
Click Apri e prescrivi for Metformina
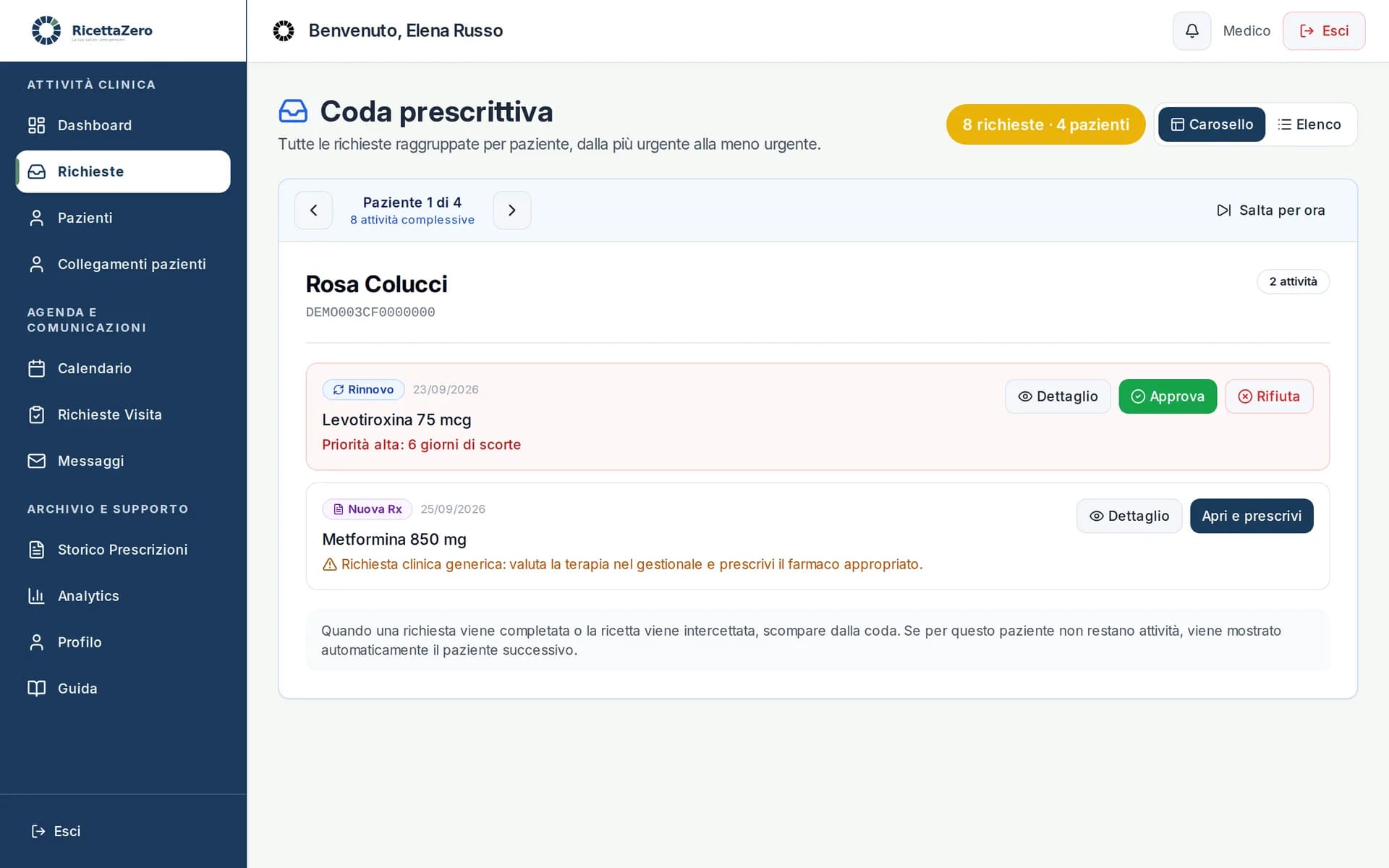pyautogui.click(x=1252, y=516)
